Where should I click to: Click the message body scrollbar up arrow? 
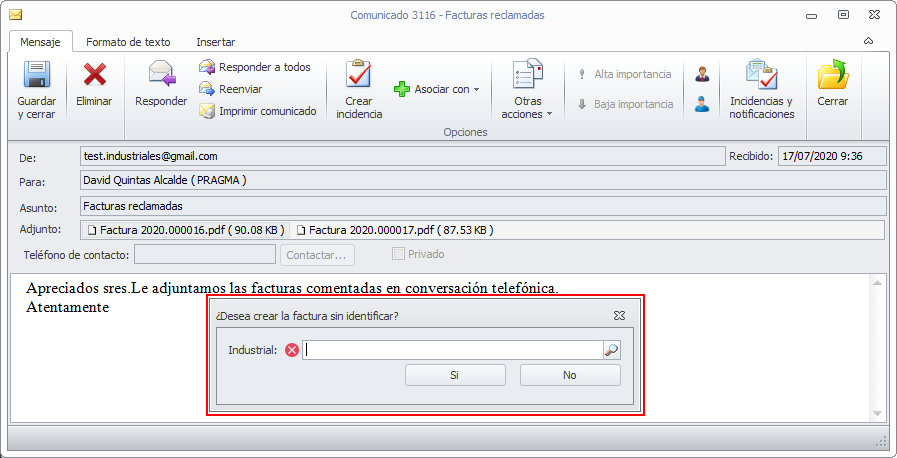[878, 282]
